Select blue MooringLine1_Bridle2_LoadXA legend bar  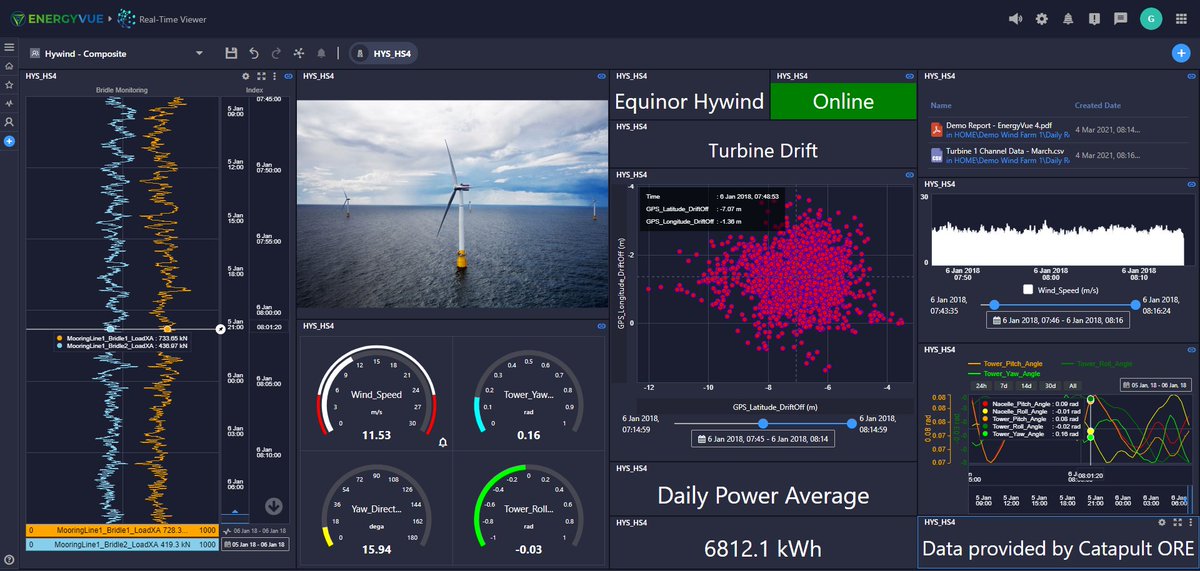[x=122, y=544]
